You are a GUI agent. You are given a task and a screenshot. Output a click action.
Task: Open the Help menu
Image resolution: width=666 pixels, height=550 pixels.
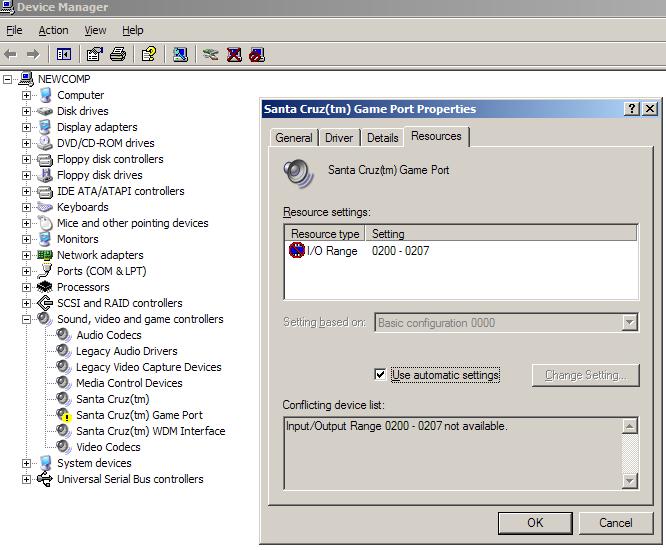coord(133,30)
